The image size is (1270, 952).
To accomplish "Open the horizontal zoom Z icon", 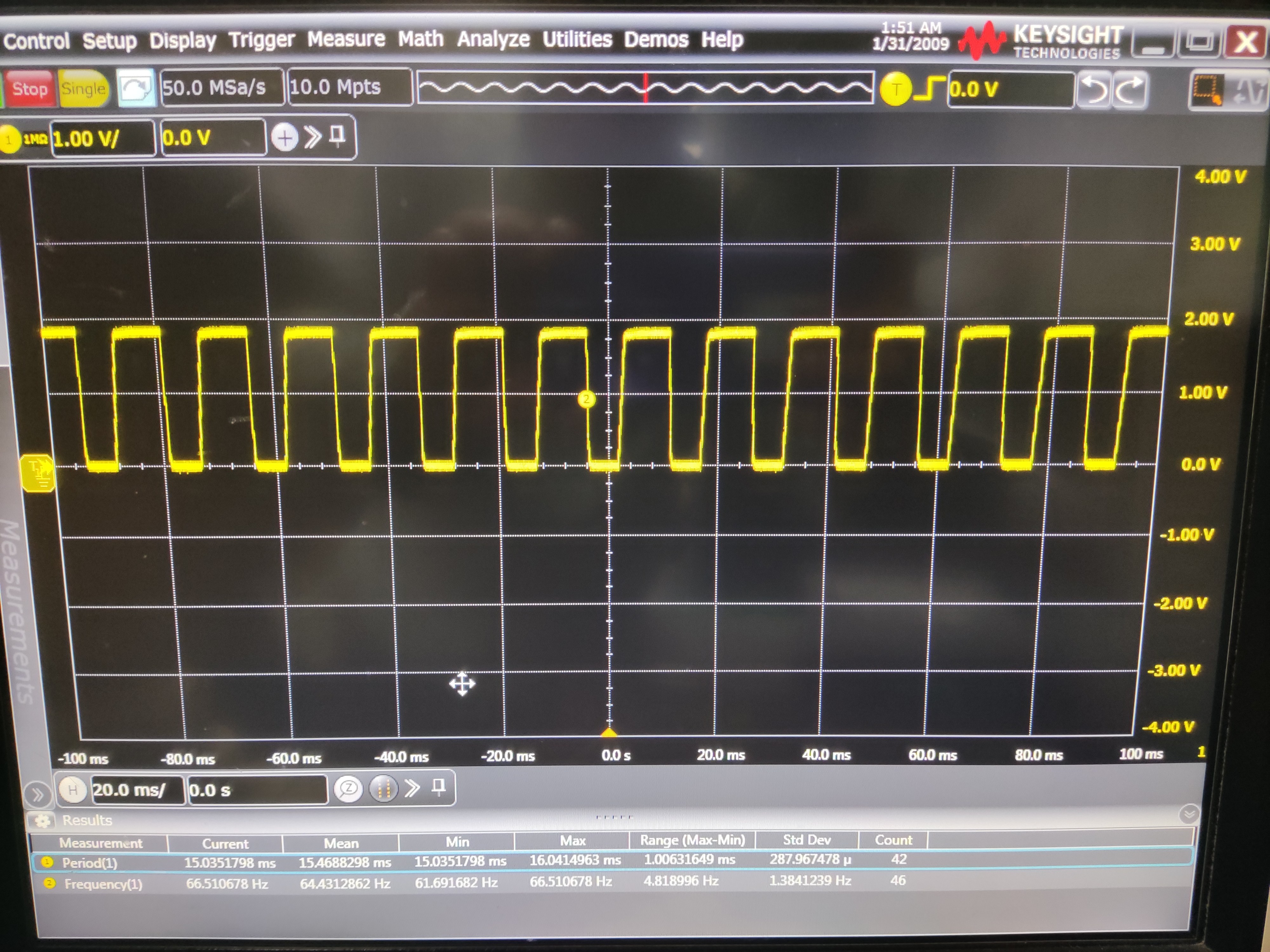I will (x=348, y=789).
